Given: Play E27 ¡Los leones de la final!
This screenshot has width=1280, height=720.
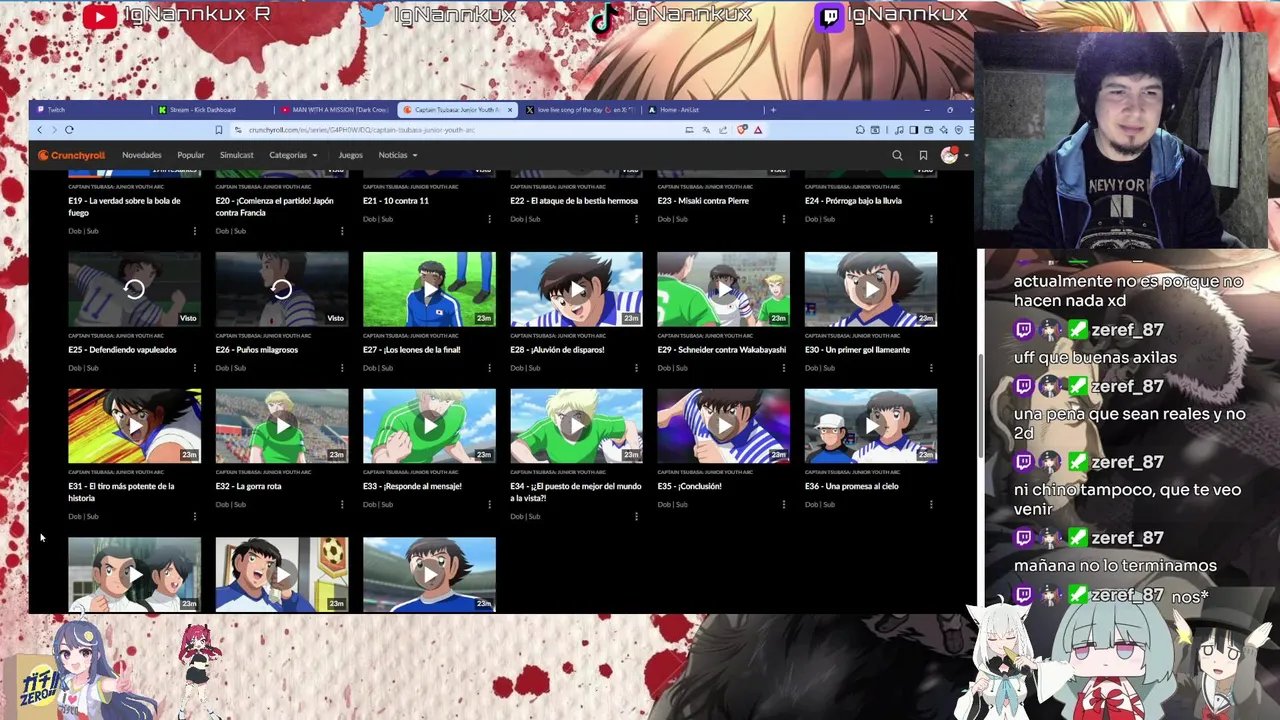Looking at the screenshot, I should click(x=429, y=289).
